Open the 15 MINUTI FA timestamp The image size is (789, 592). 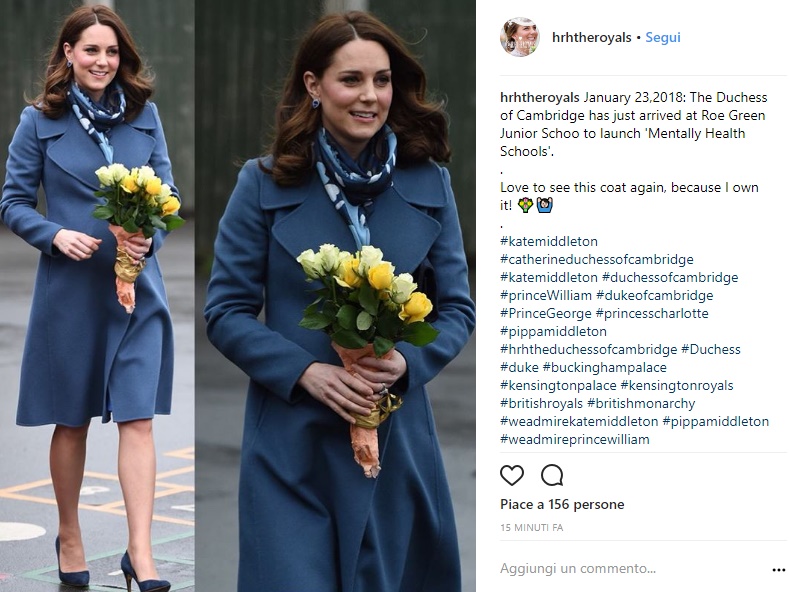pyautogui.click(x=531, y=528)
